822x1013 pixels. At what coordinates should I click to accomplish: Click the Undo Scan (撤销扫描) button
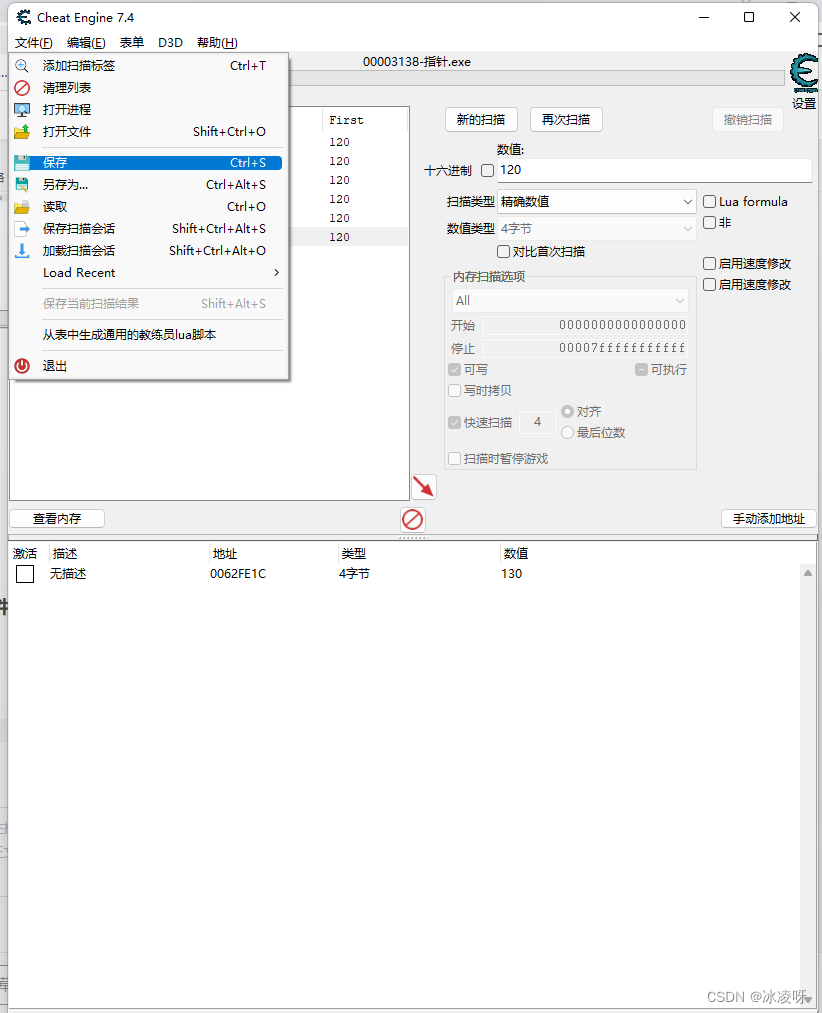tap(748, 120)
